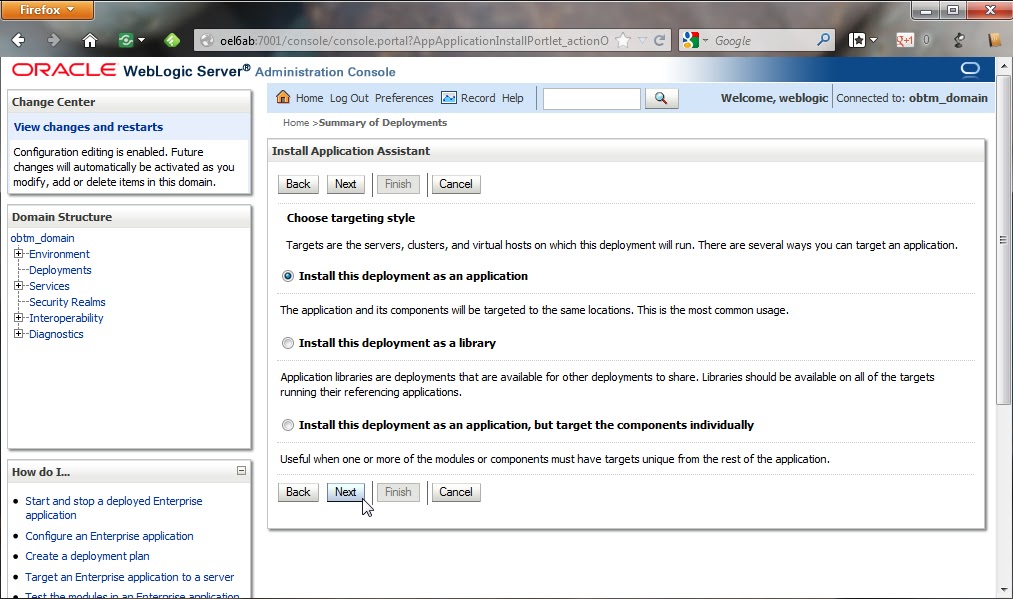The width and height of the screenshot is (1013, 599).
Task: Click the Google +1 toolbar icon
Action: [904, 40]
